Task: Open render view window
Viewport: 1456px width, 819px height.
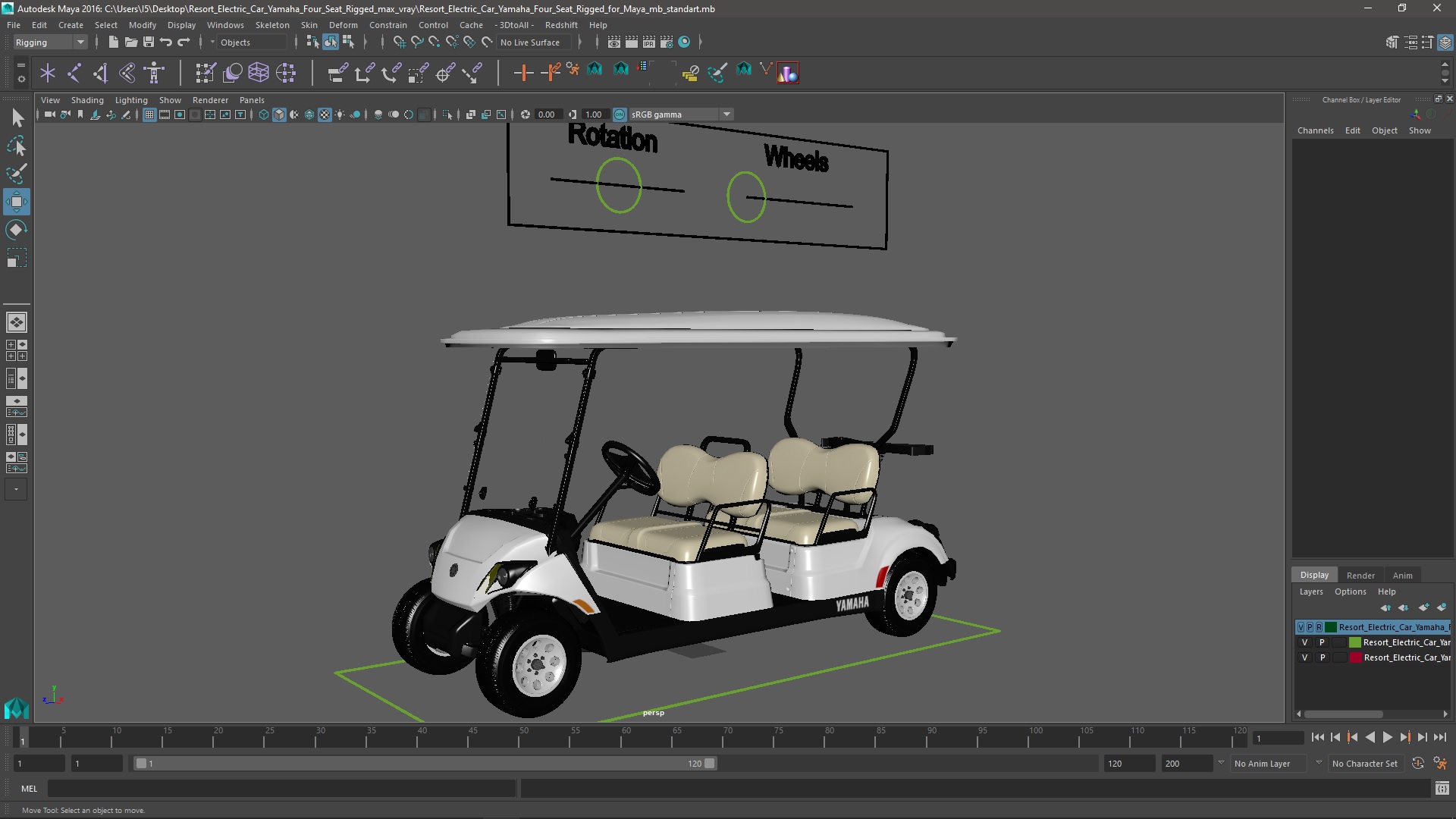Action: point(614,42)
